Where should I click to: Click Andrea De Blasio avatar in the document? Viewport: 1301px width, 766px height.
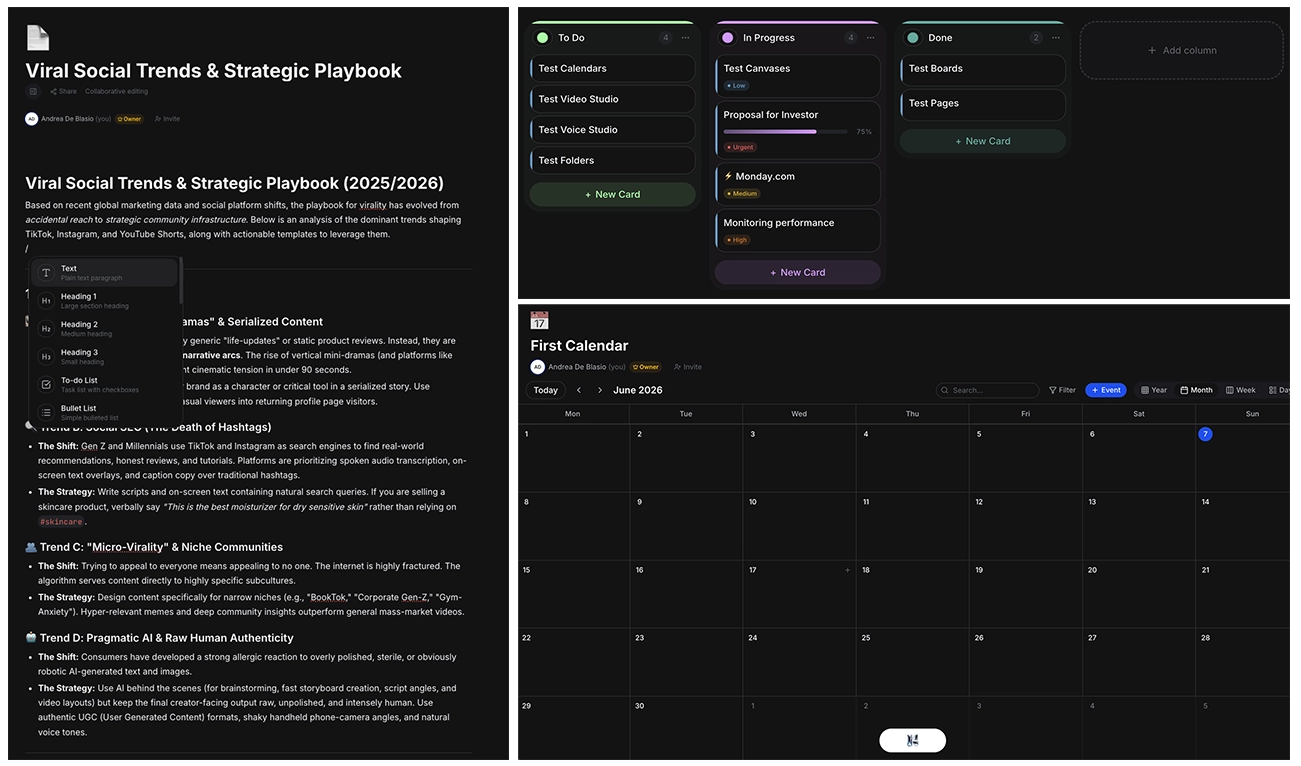click(x=32, y=118)
